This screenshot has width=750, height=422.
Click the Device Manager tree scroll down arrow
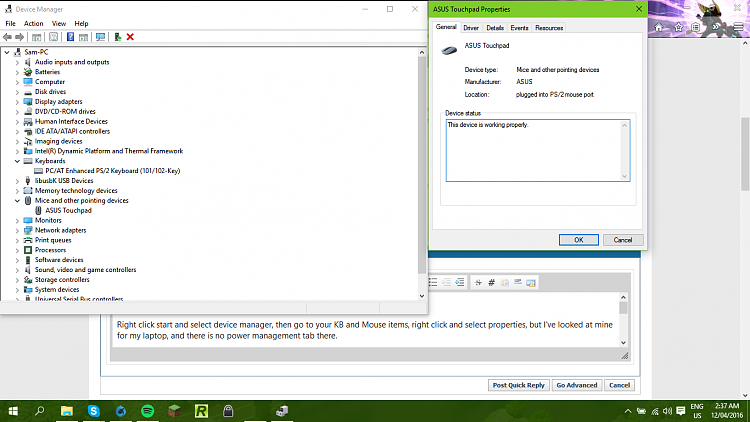point(421,296)
